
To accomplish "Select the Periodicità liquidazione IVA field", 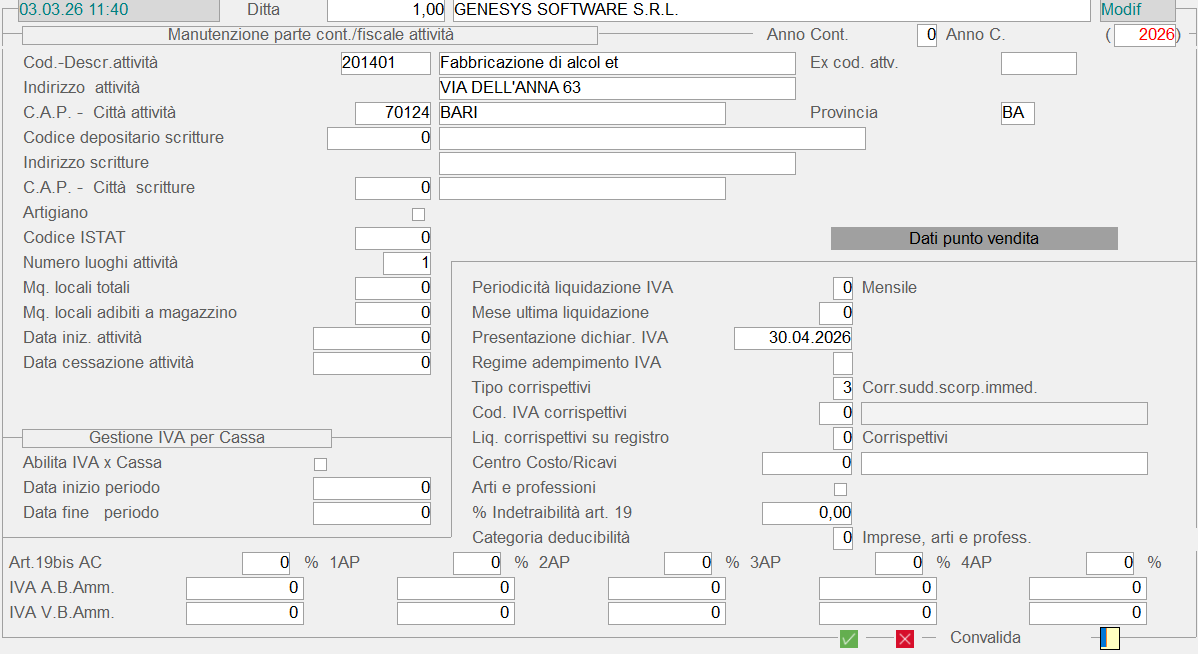I will pyautogui.click(x=842, y=288).
